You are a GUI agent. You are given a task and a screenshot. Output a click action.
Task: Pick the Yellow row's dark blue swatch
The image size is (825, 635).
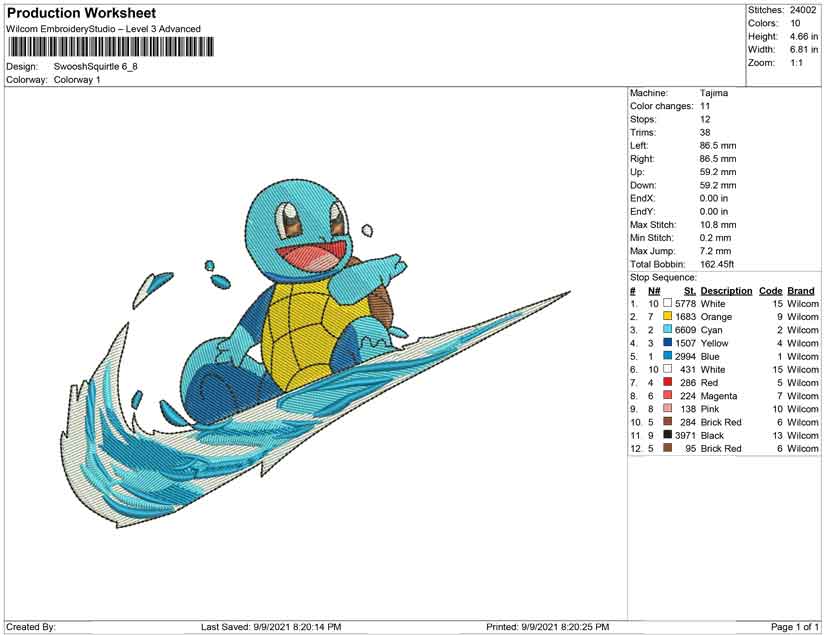(x=668, y=342)
